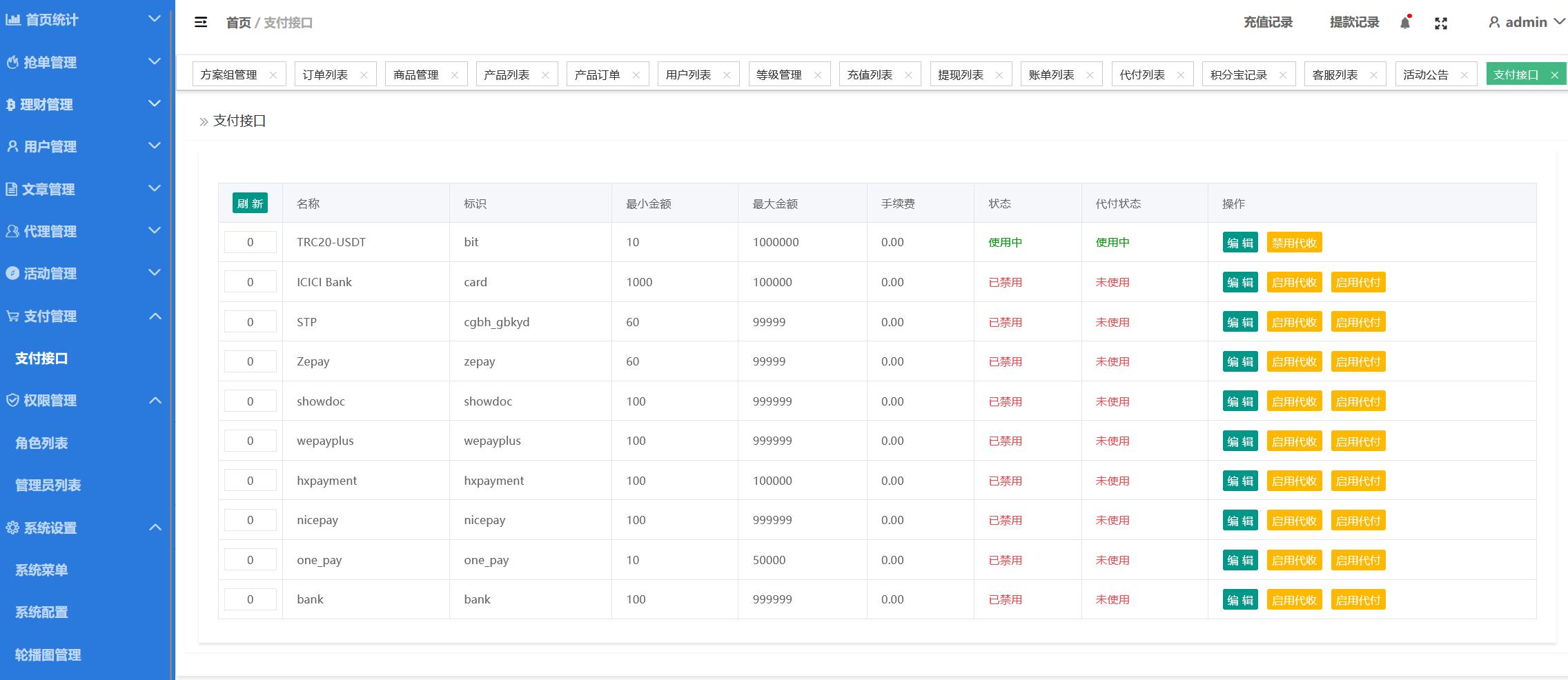Click the 编辑 button for nicepay row
The width and height of the screenshot is (1568, 680).
1240,521
